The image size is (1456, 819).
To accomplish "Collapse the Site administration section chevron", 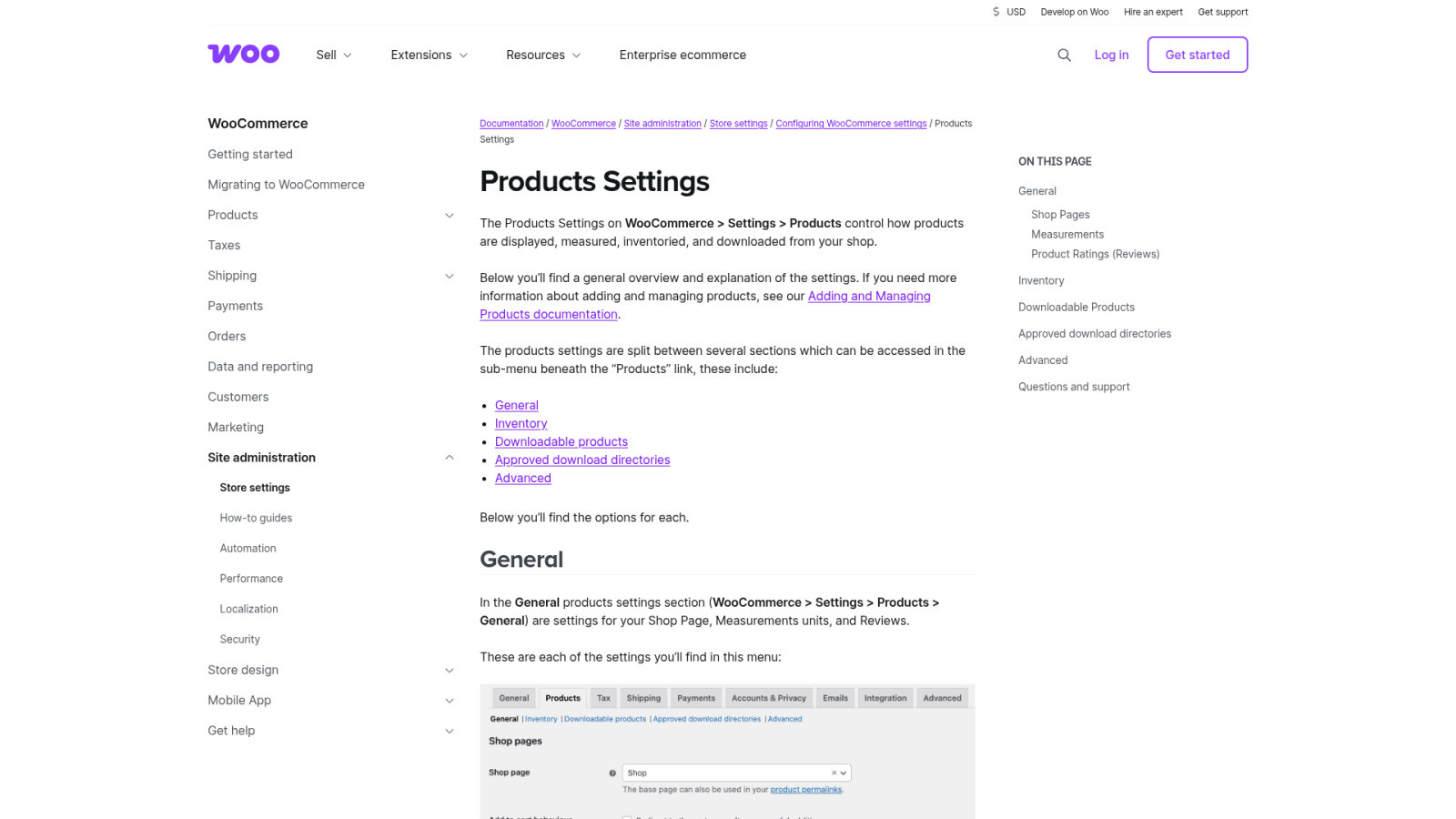I will pyautogui.click(x=449, y=458).
